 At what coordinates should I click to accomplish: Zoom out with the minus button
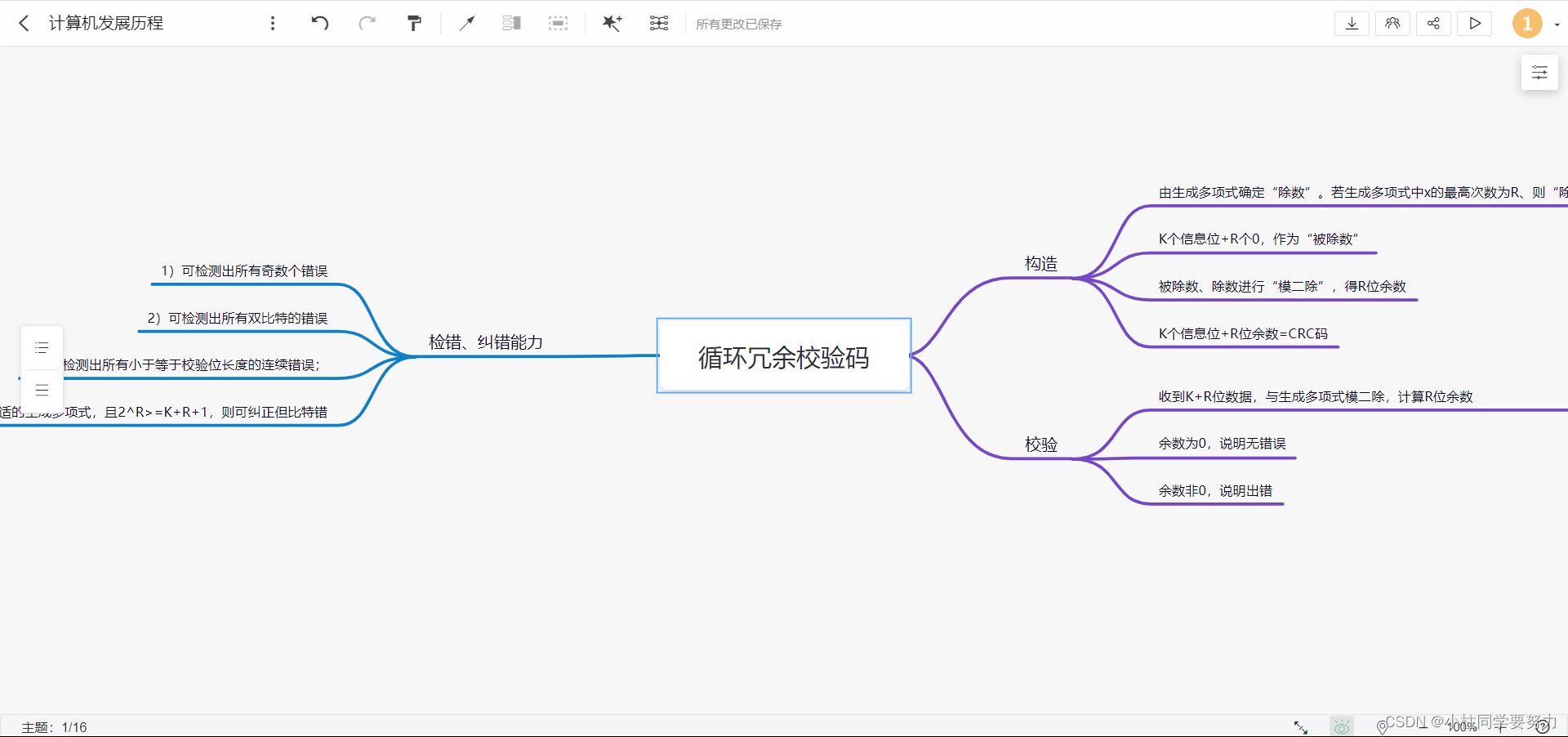point(1423,726)
